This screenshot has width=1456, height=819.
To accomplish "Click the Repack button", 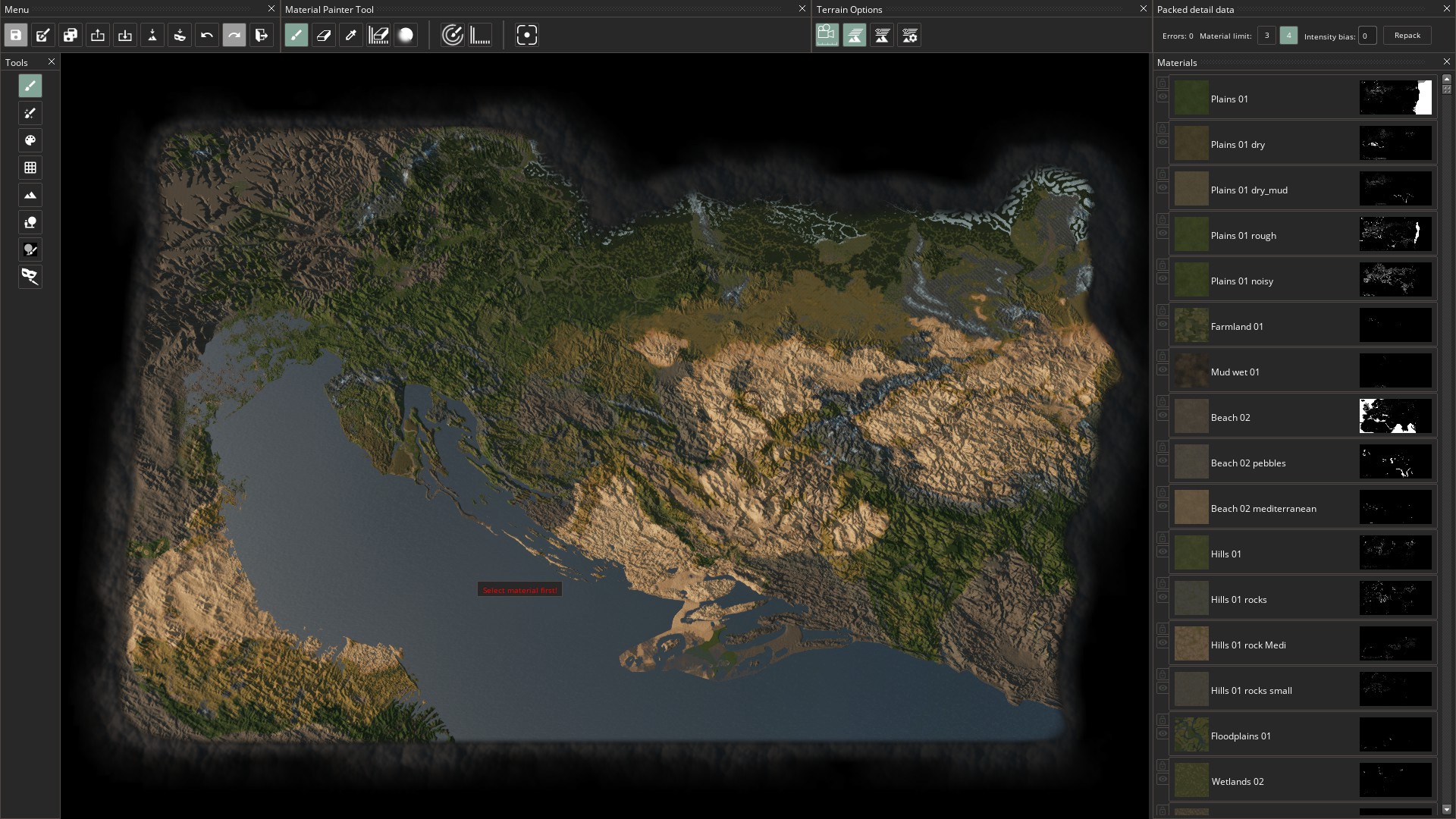I will [1407, 35].
